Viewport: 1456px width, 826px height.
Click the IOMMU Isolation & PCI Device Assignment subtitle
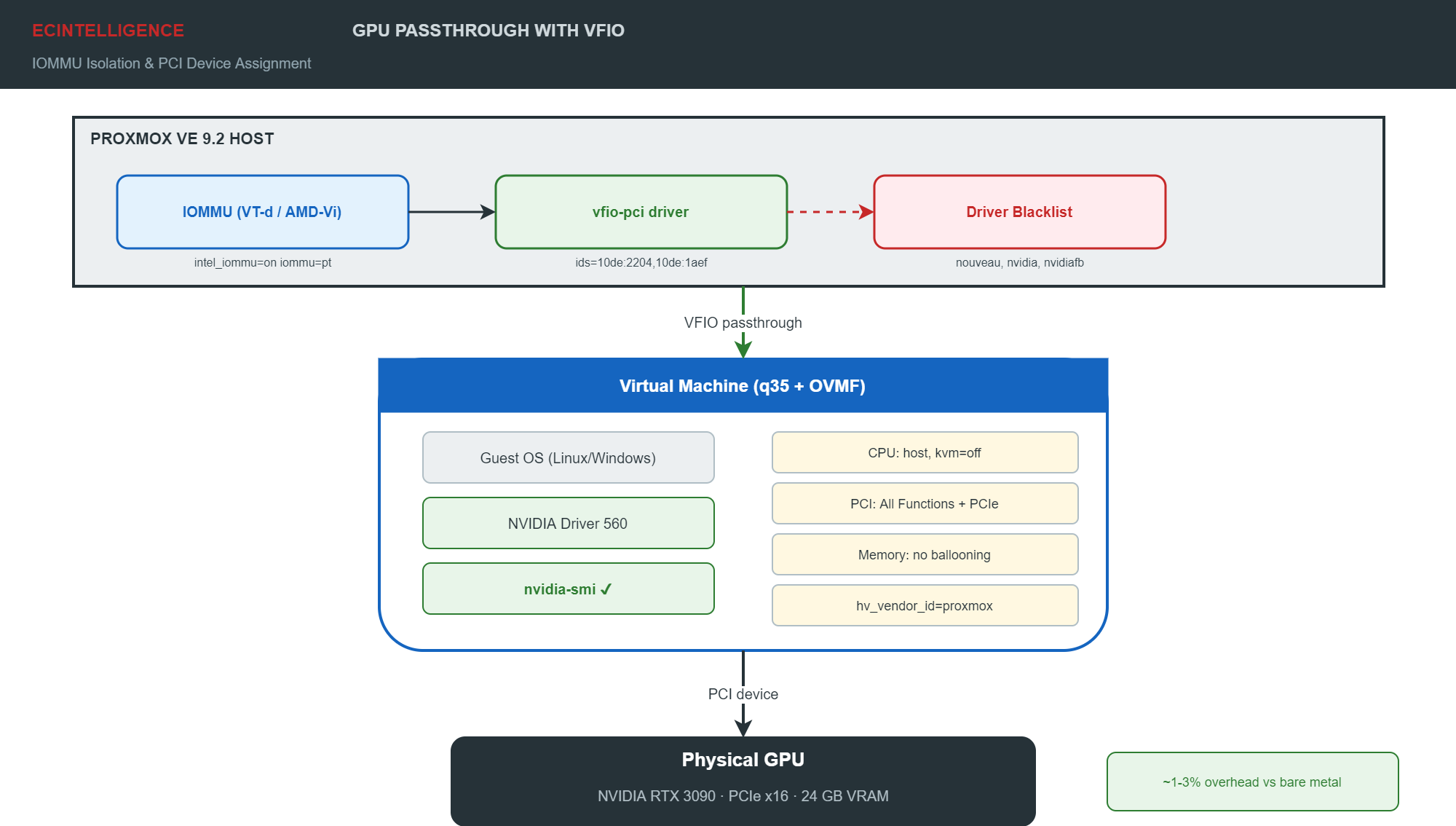click(171, 63)
